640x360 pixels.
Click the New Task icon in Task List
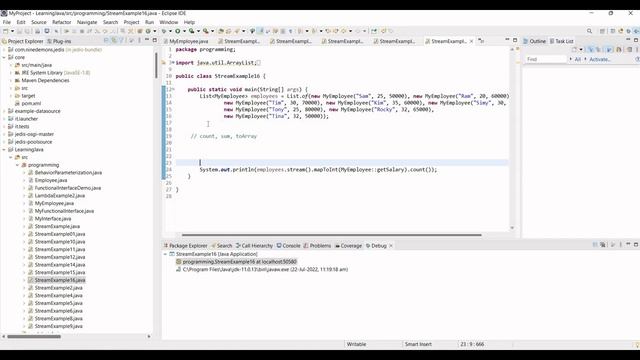(x=575, y=50)
